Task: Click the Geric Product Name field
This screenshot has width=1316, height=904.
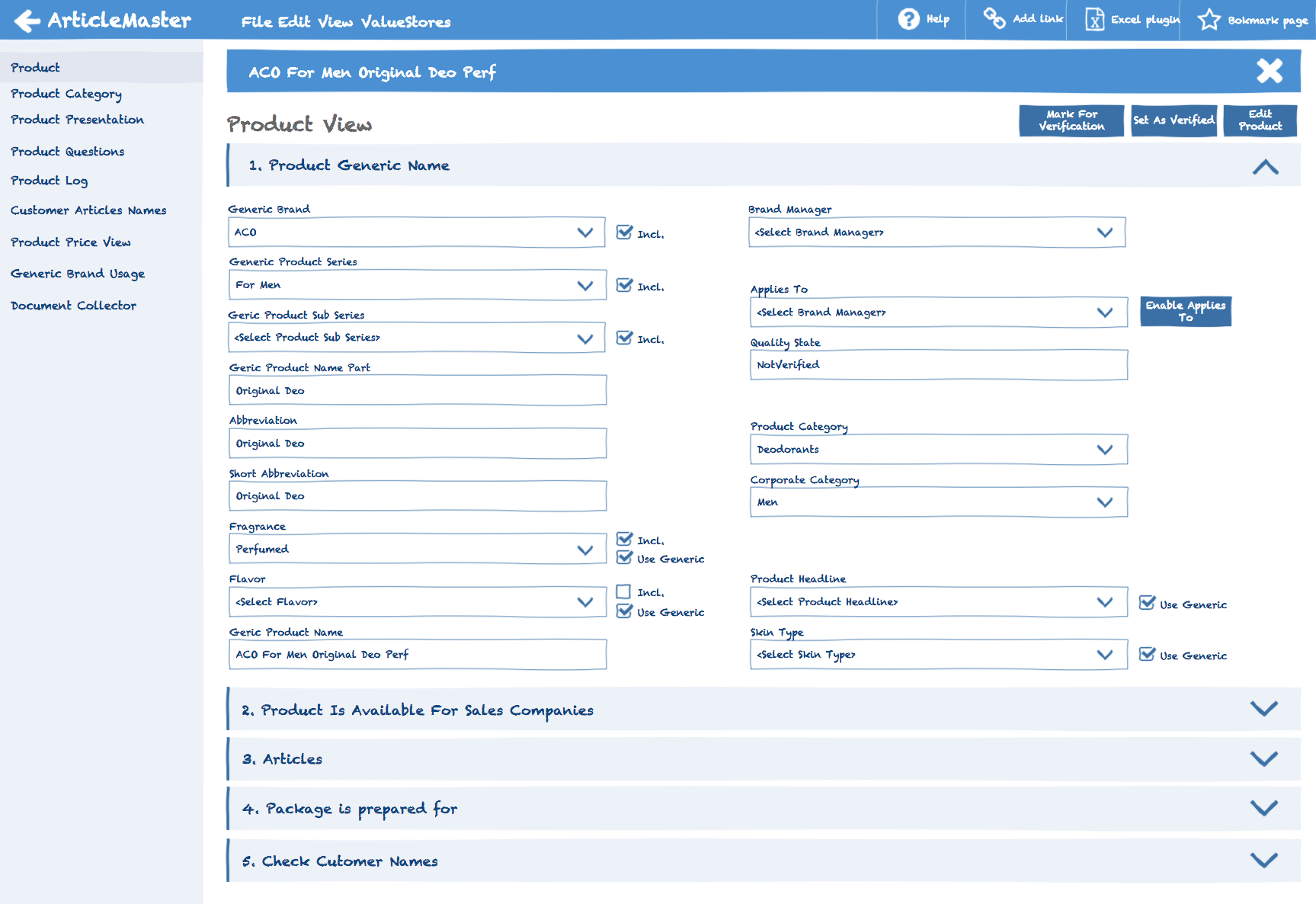Action: tap(417, 655)
